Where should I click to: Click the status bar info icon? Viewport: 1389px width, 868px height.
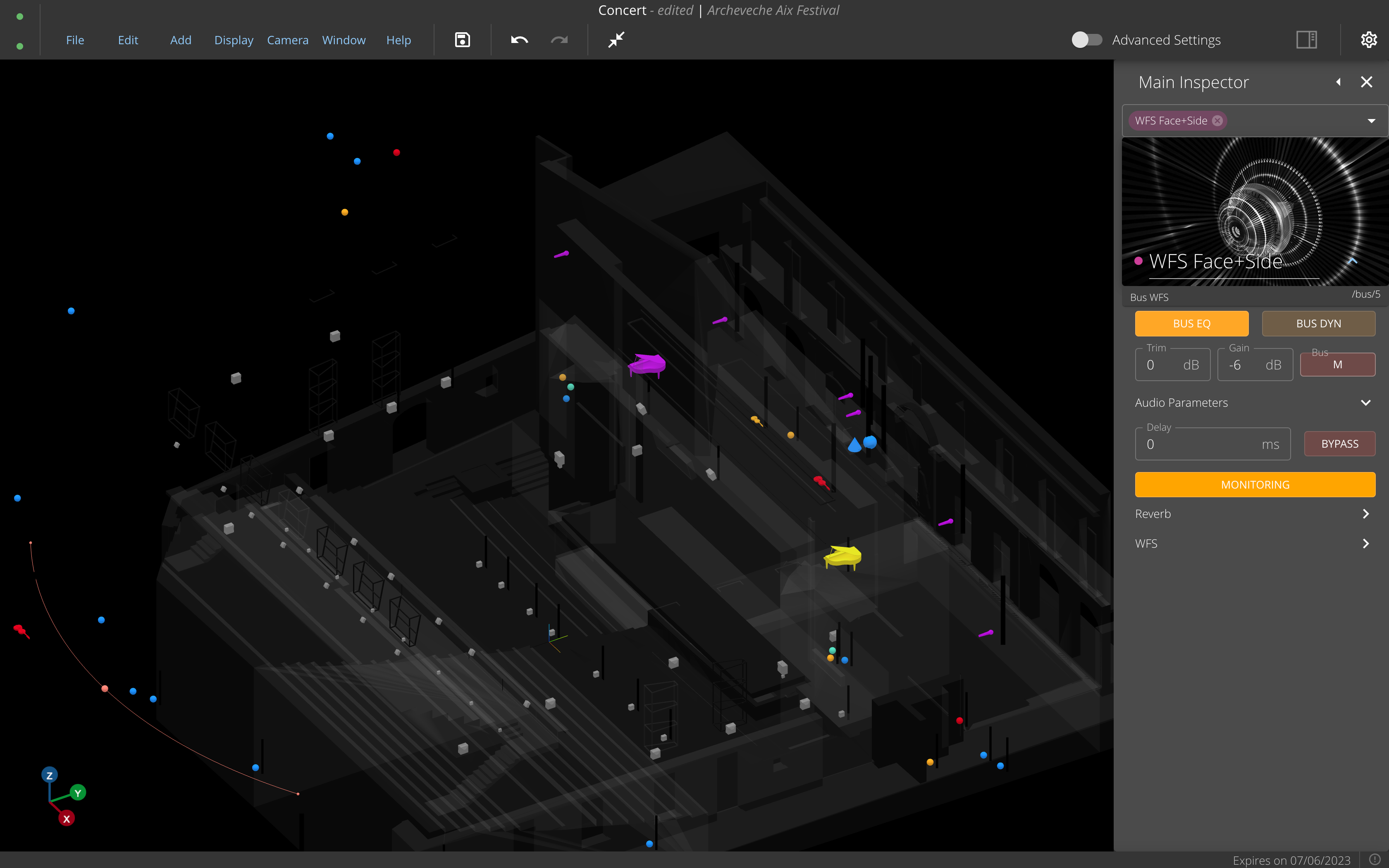coord(1375,859)
